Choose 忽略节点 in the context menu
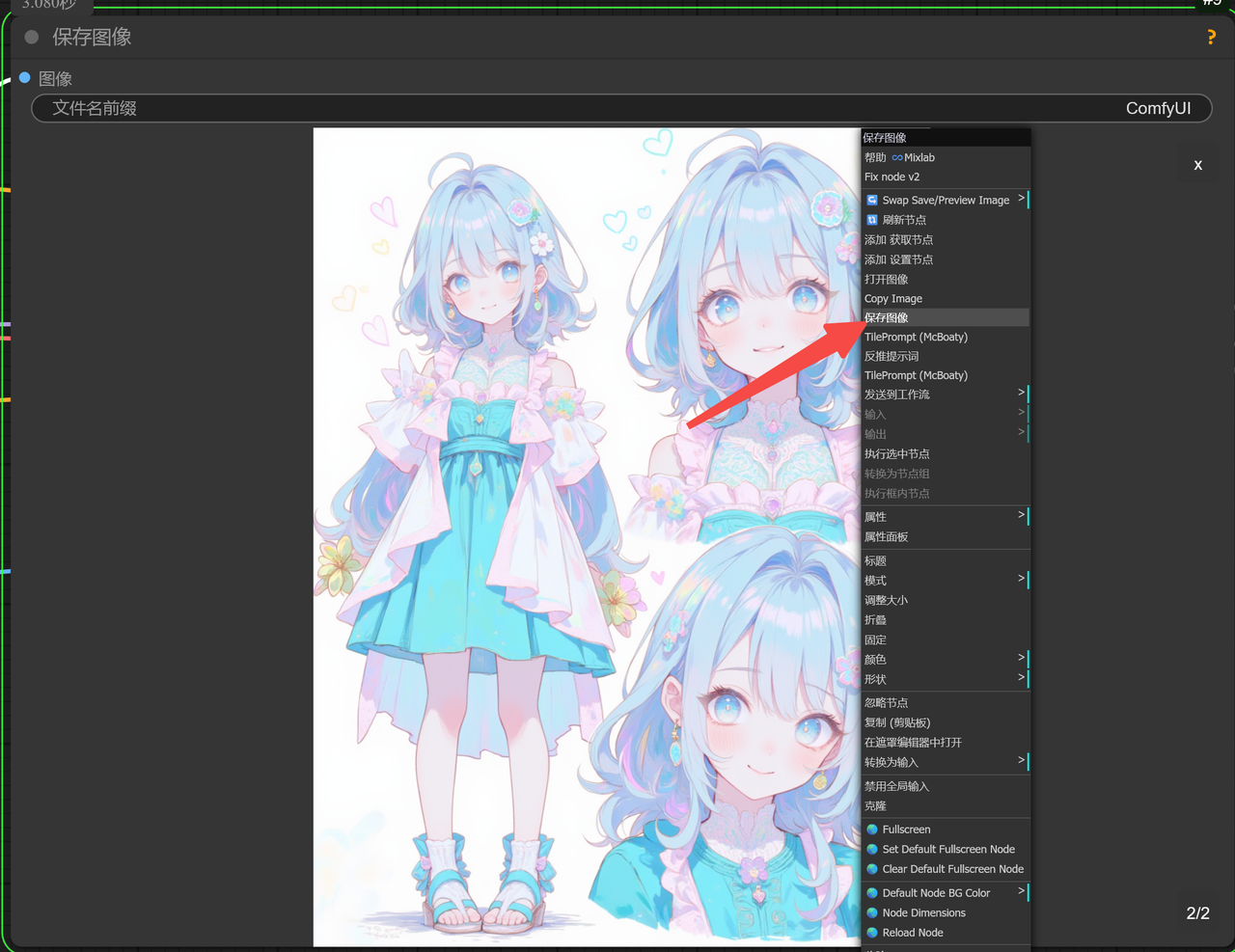The image size is (1235, 952). pos(946,702)
